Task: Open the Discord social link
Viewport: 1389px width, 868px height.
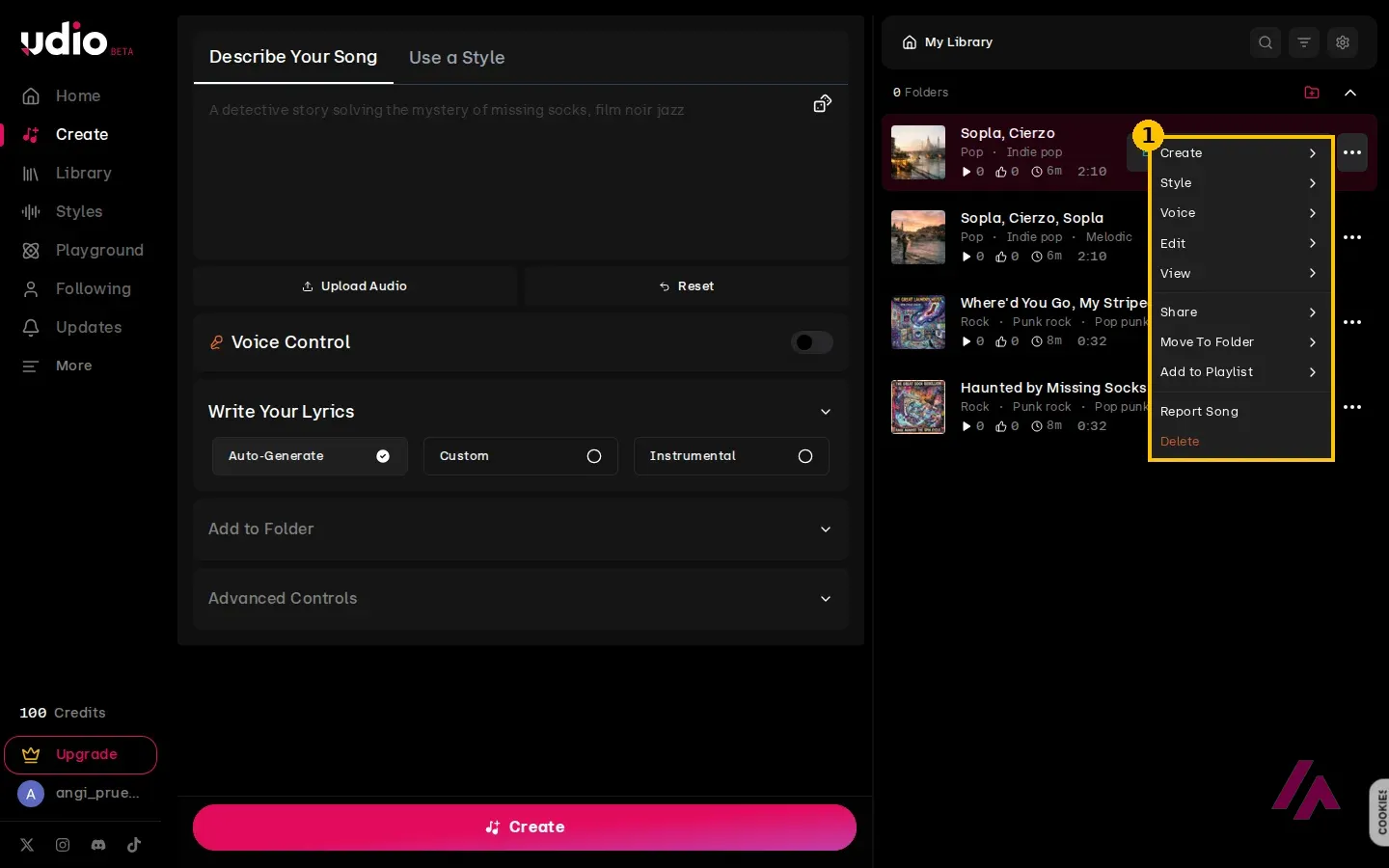Action: click(98, 845)
